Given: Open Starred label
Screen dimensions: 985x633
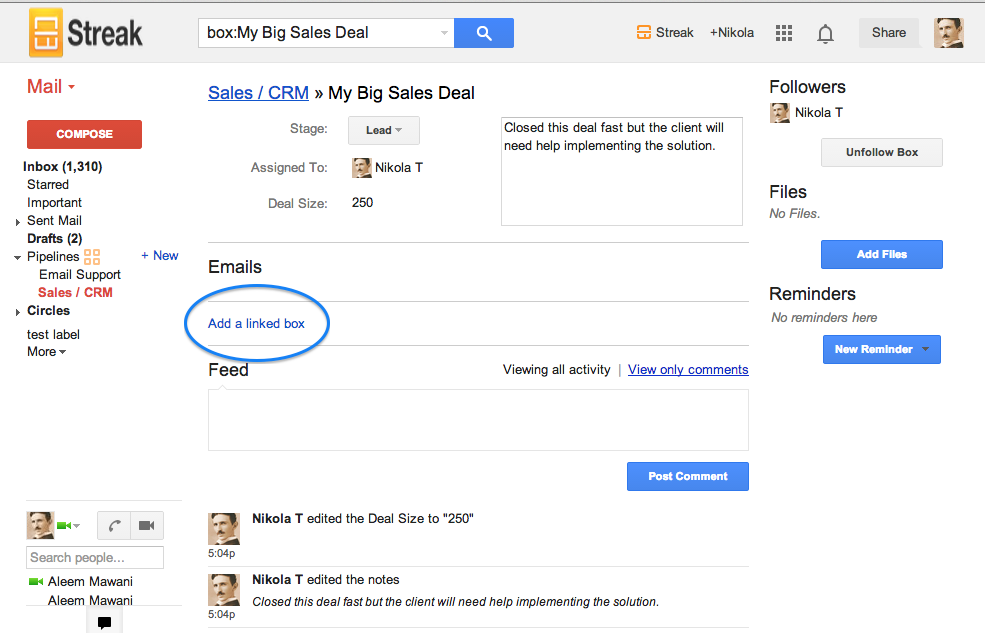Looking at the screenshot, I should (48, 185).
